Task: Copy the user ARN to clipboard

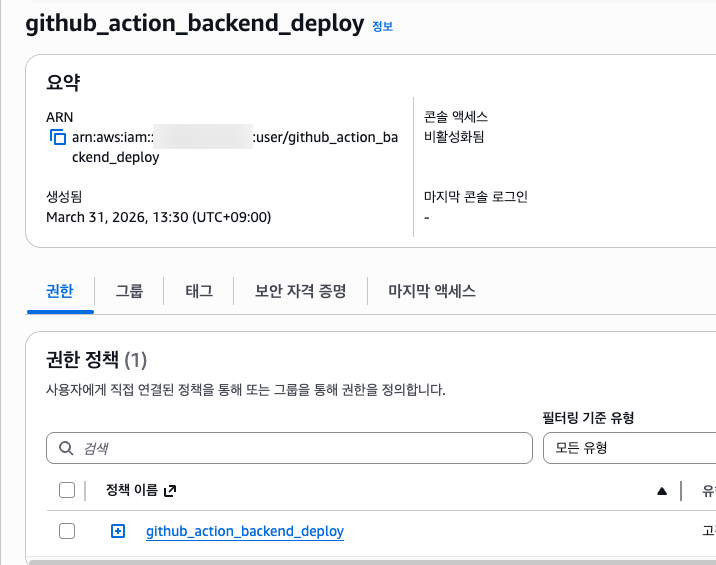Action: coord(58,138)
